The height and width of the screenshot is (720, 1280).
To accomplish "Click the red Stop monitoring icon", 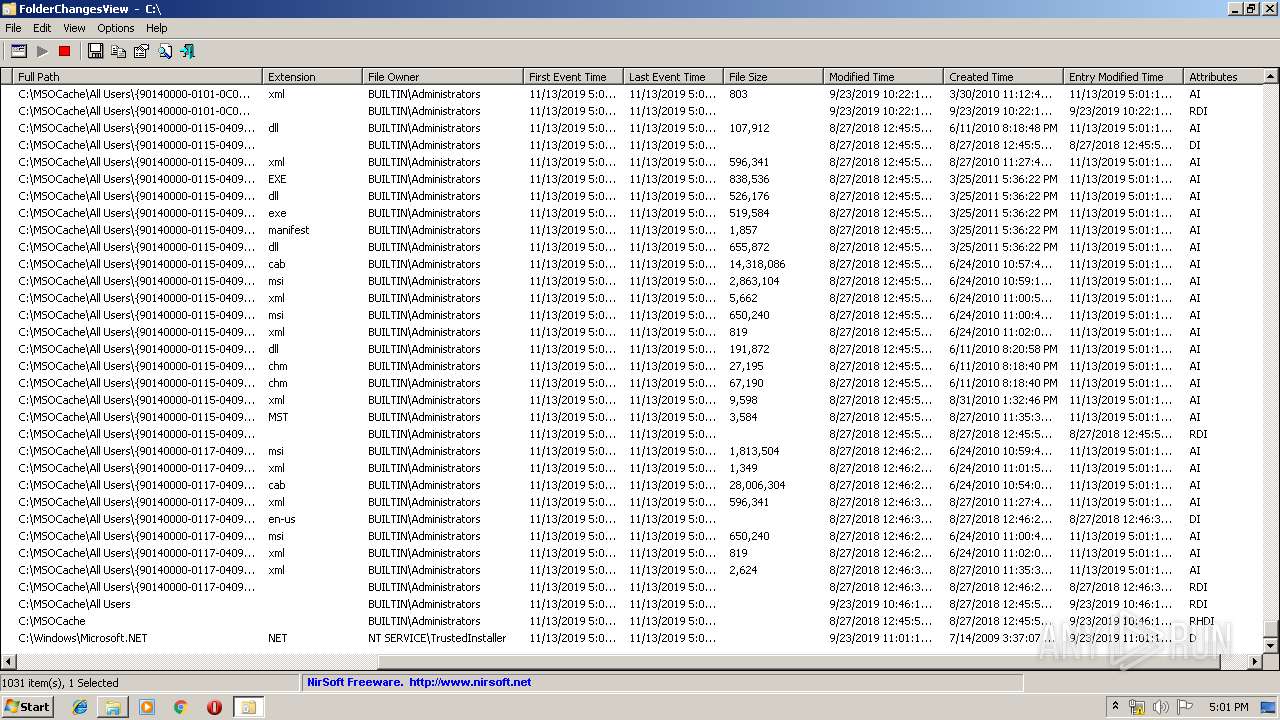I will pyautogui.click(x=65, y=51).
